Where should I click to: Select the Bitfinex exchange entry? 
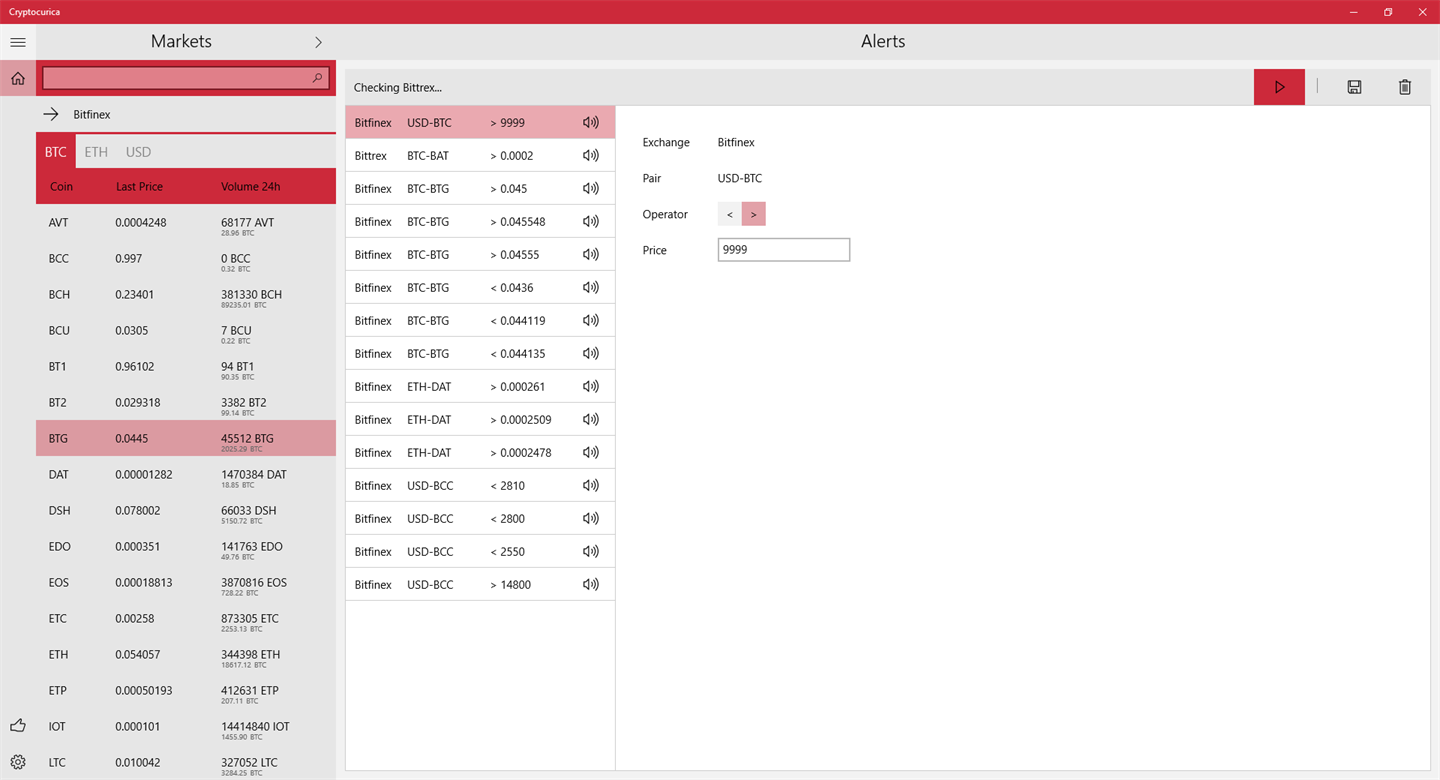186,114
